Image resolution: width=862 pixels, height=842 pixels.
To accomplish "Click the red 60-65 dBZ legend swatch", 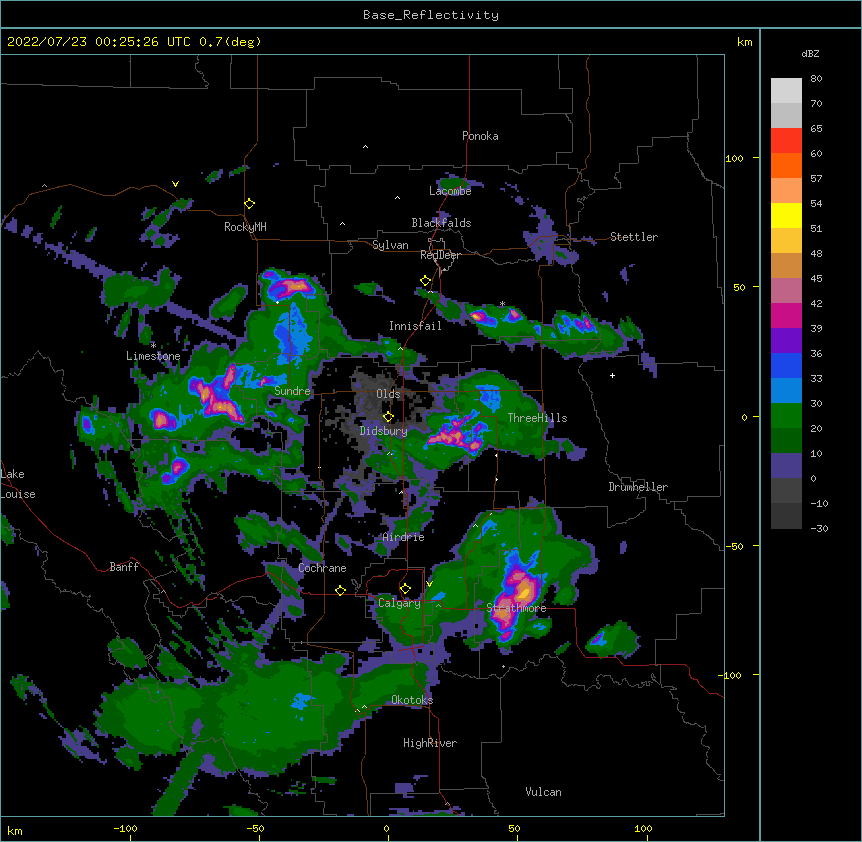I will [786, 140].
